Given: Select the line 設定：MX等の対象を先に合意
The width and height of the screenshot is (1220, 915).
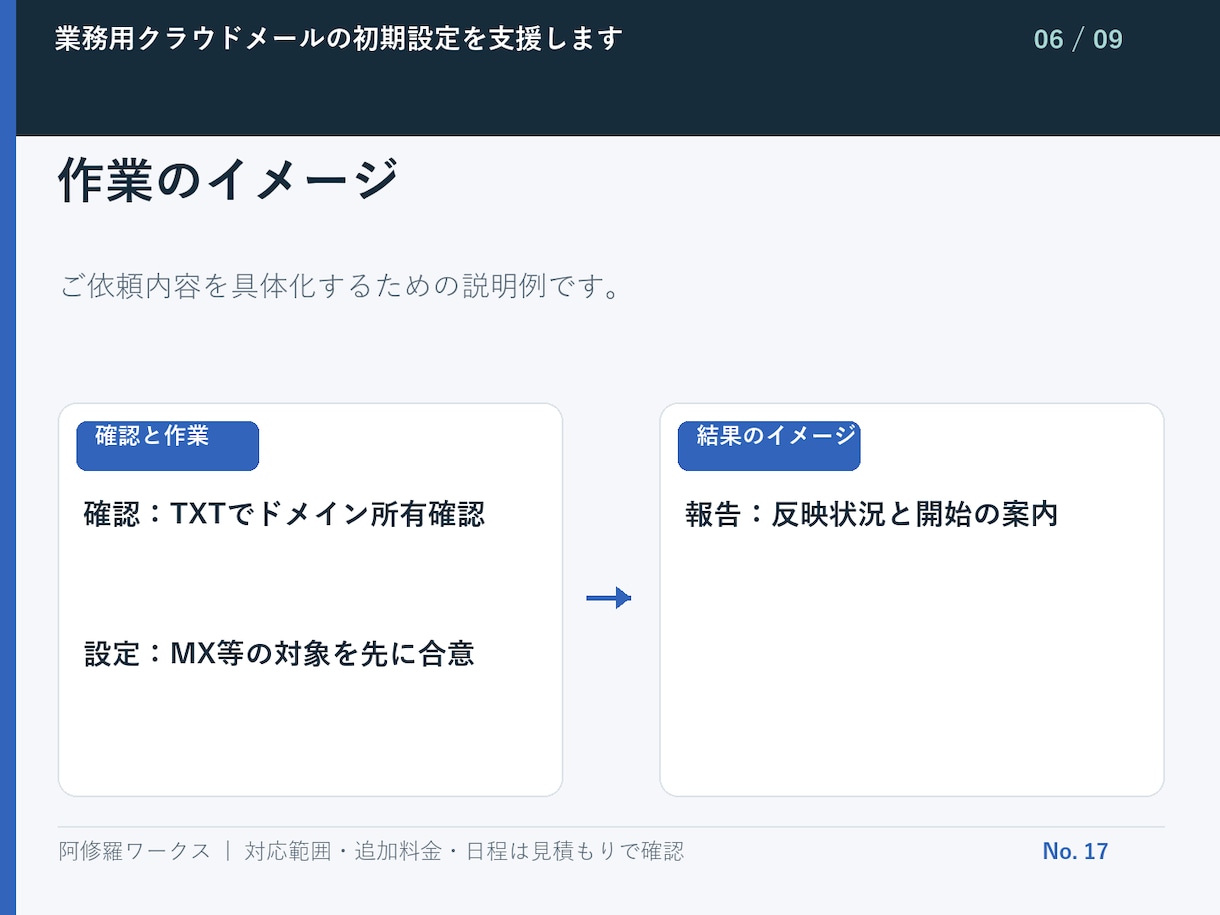Looking at the screenshot, I should [279, 654].
